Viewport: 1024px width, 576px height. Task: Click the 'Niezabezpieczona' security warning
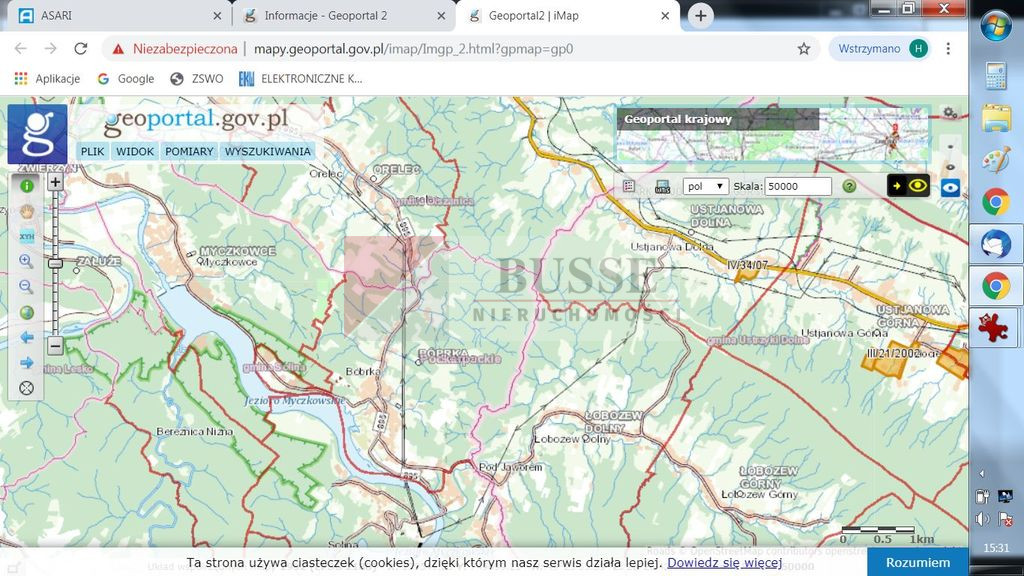175,49
